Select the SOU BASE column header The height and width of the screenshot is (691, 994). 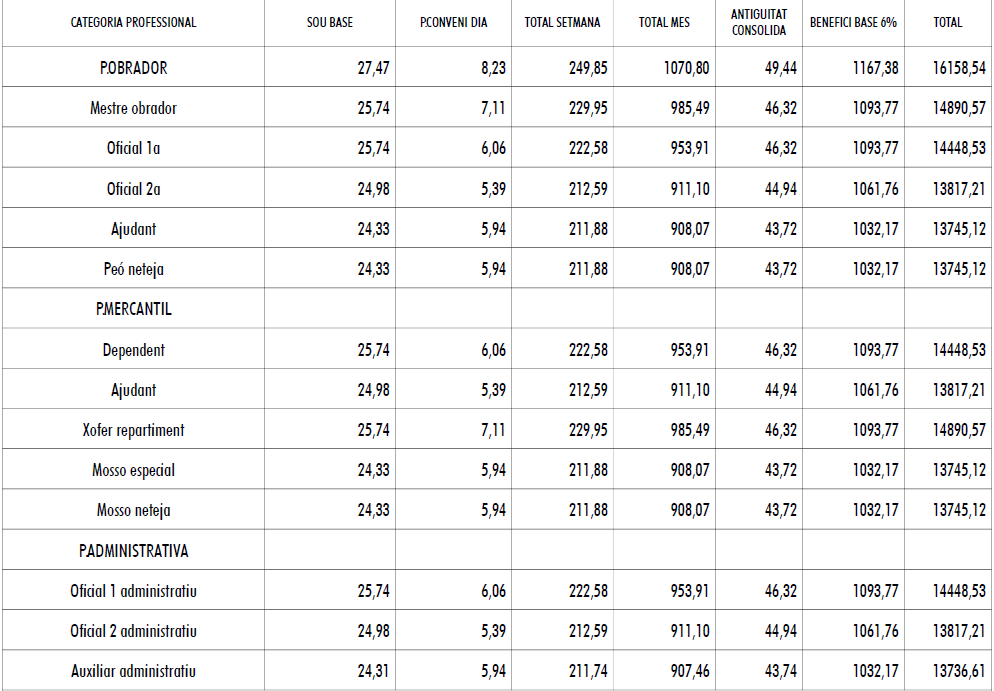pyautogui.click(x=329, y=22)
